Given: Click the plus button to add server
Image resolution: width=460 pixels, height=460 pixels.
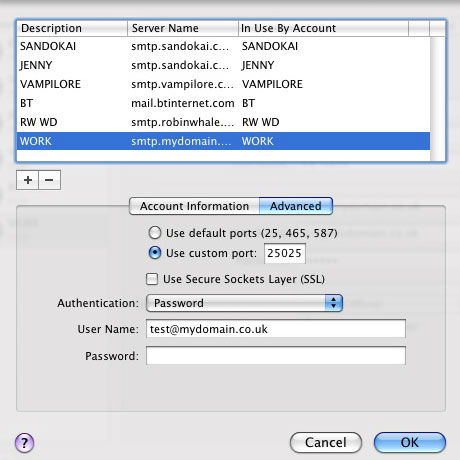Looking at the screenshot, I should tap(28, 180).
